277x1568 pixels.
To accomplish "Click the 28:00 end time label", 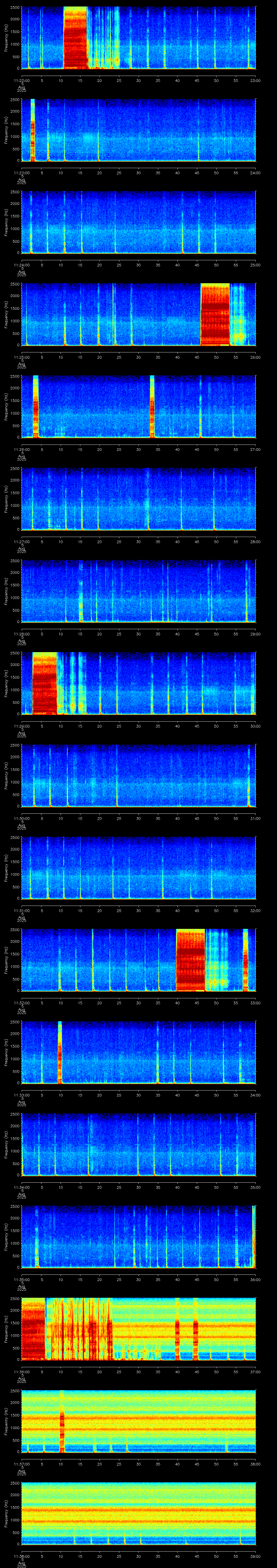I will tap(256, 542).
